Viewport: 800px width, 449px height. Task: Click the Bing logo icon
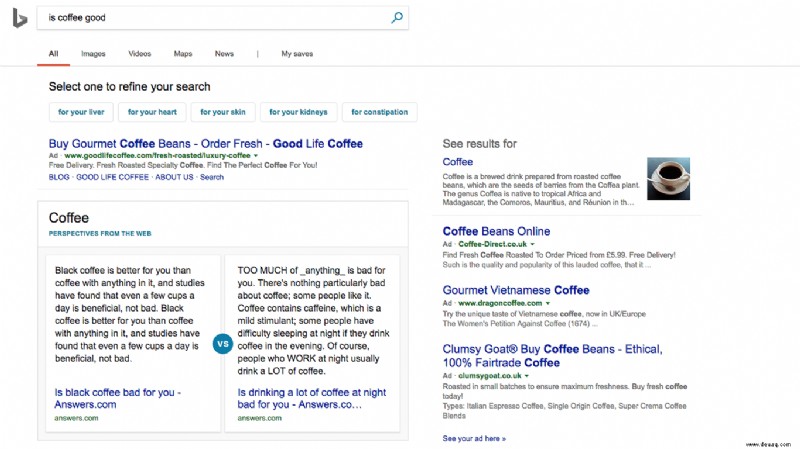(20, 18)
